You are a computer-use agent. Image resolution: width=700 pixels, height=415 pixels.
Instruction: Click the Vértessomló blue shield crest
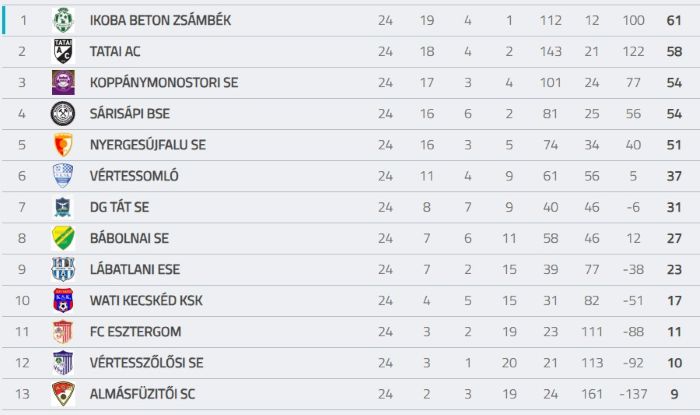click(63, 176)
